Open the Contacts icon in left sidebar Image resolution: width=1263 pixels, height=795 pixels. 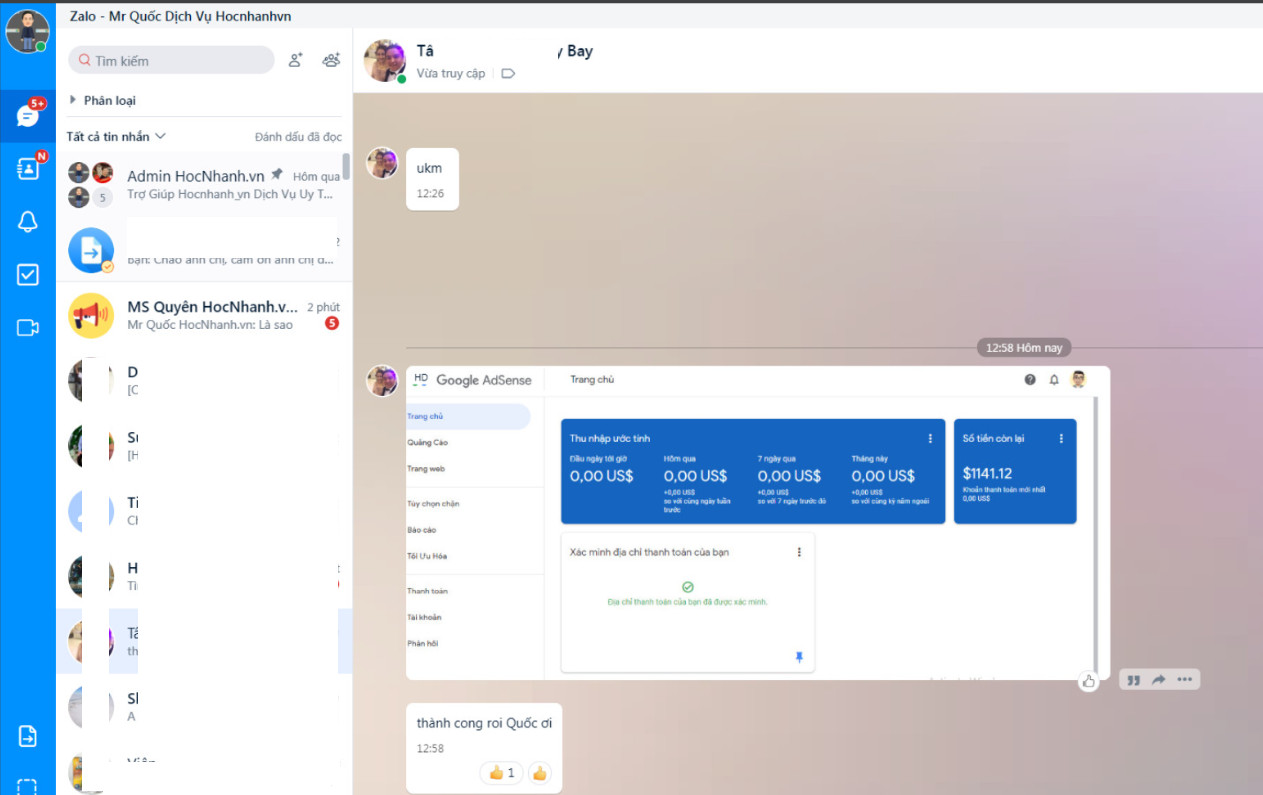click(28, 168)
